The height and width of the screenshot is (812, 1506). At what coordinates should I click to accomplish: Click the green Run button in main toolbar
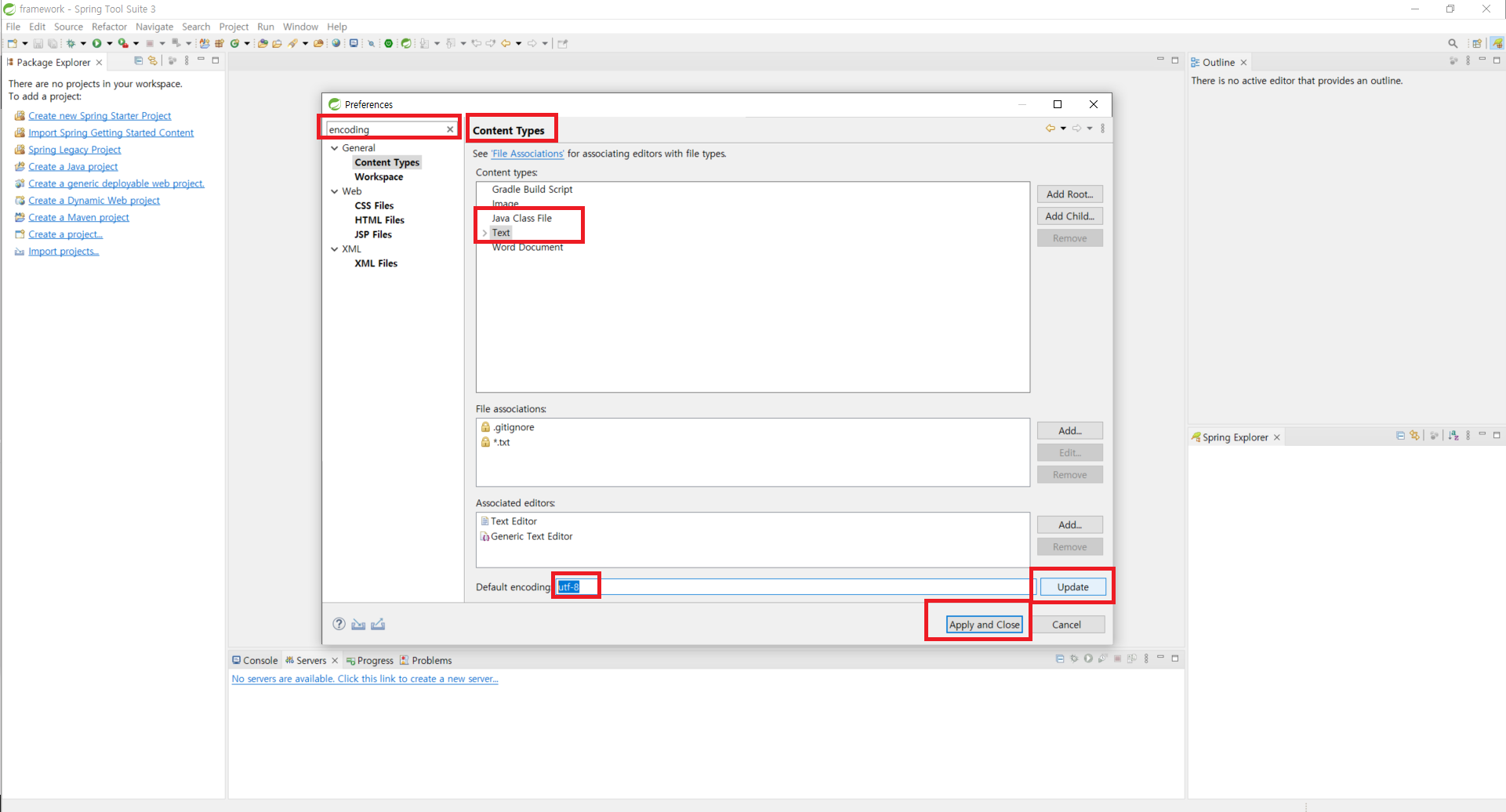[x=97, y=44]
